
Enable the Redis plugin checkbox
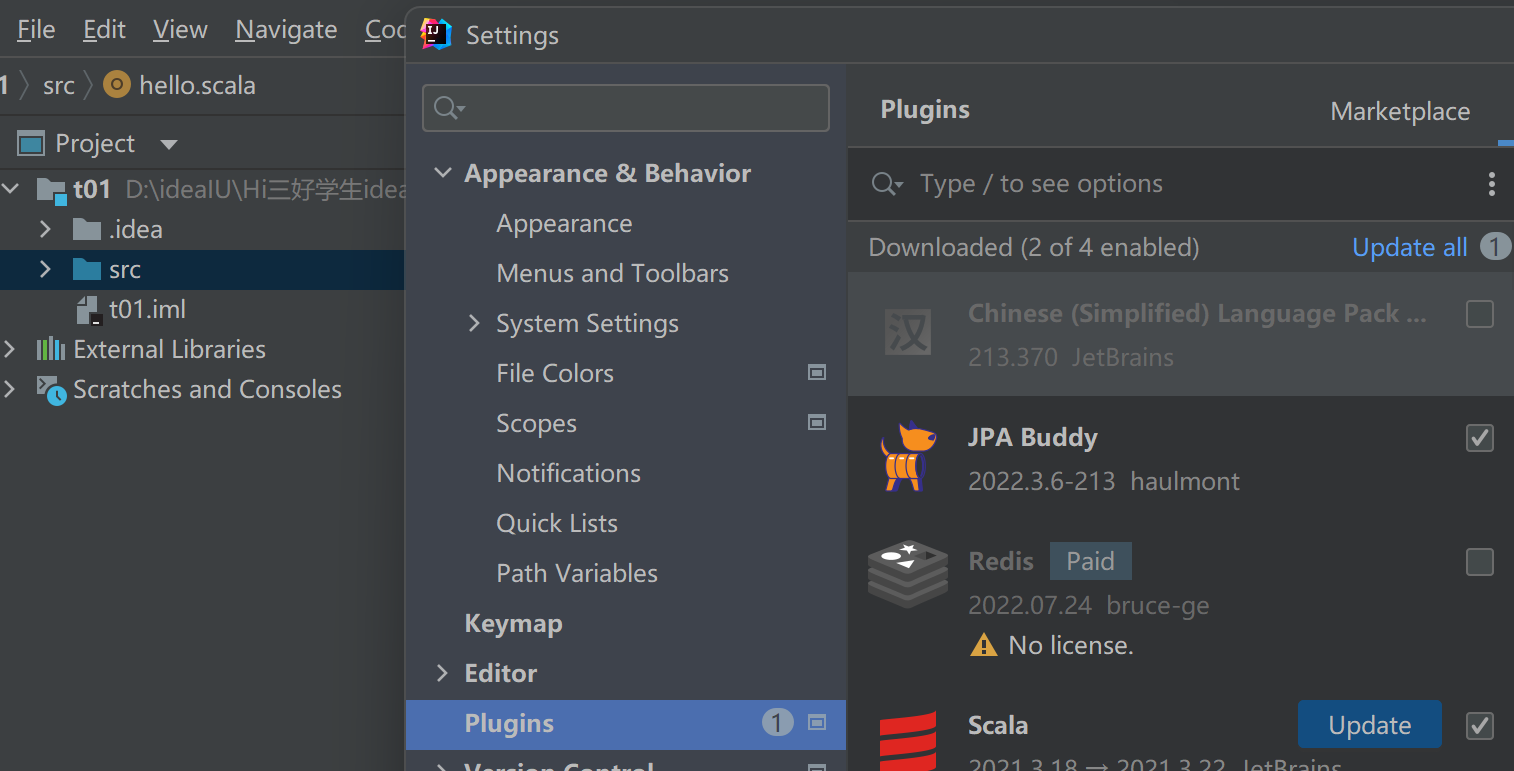[x=1479, y=562]
